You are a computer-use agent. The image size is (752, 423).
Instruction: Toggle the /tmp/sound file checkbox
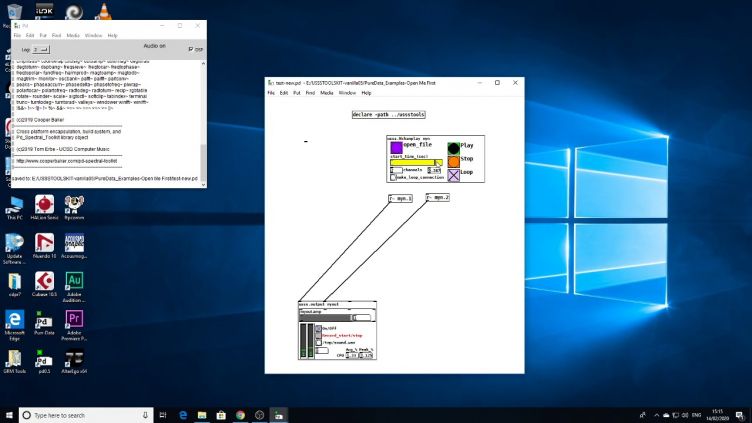[x=318, y=342]
